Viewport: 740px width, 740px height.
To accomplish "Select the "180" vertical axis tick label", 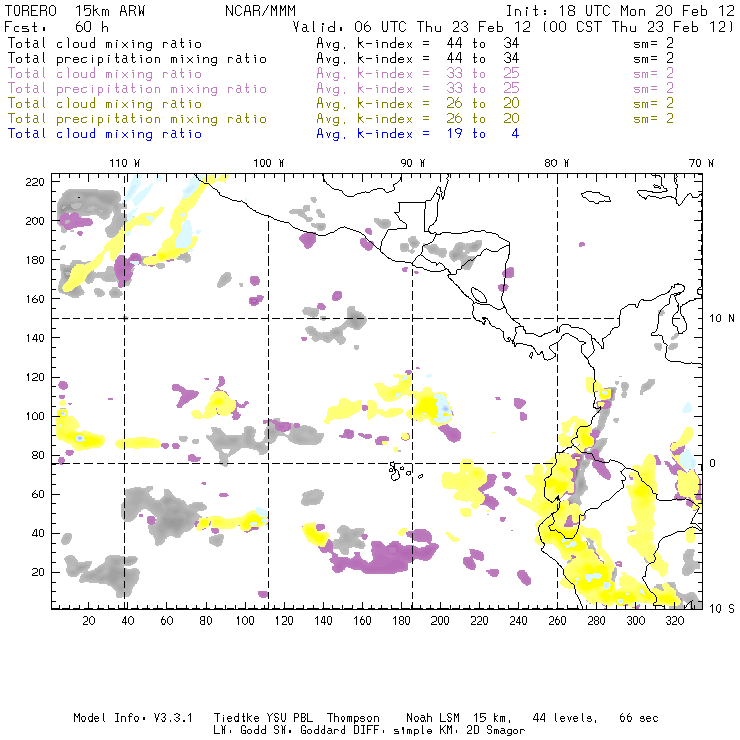I will point(35,260).
